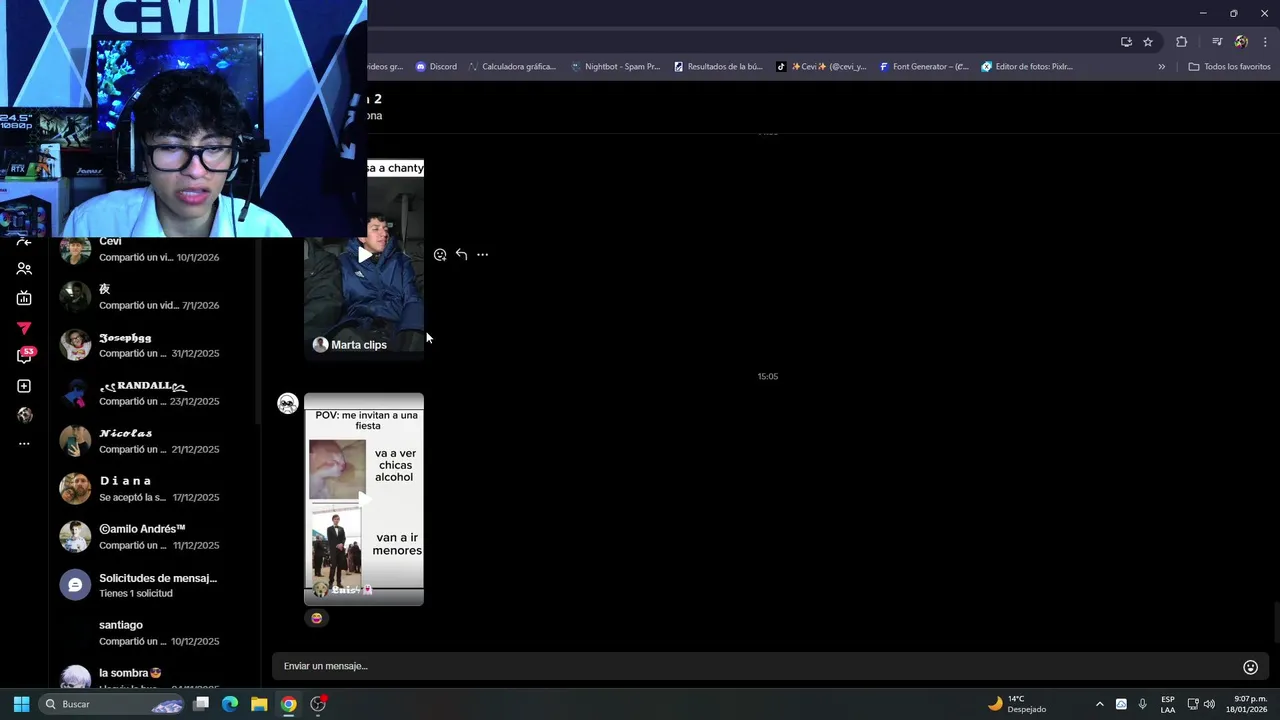Open the OBS Studio taskbar icon
Image resolution: width=1280 pixels, height=720 pixels.
(x=318, y=704)
